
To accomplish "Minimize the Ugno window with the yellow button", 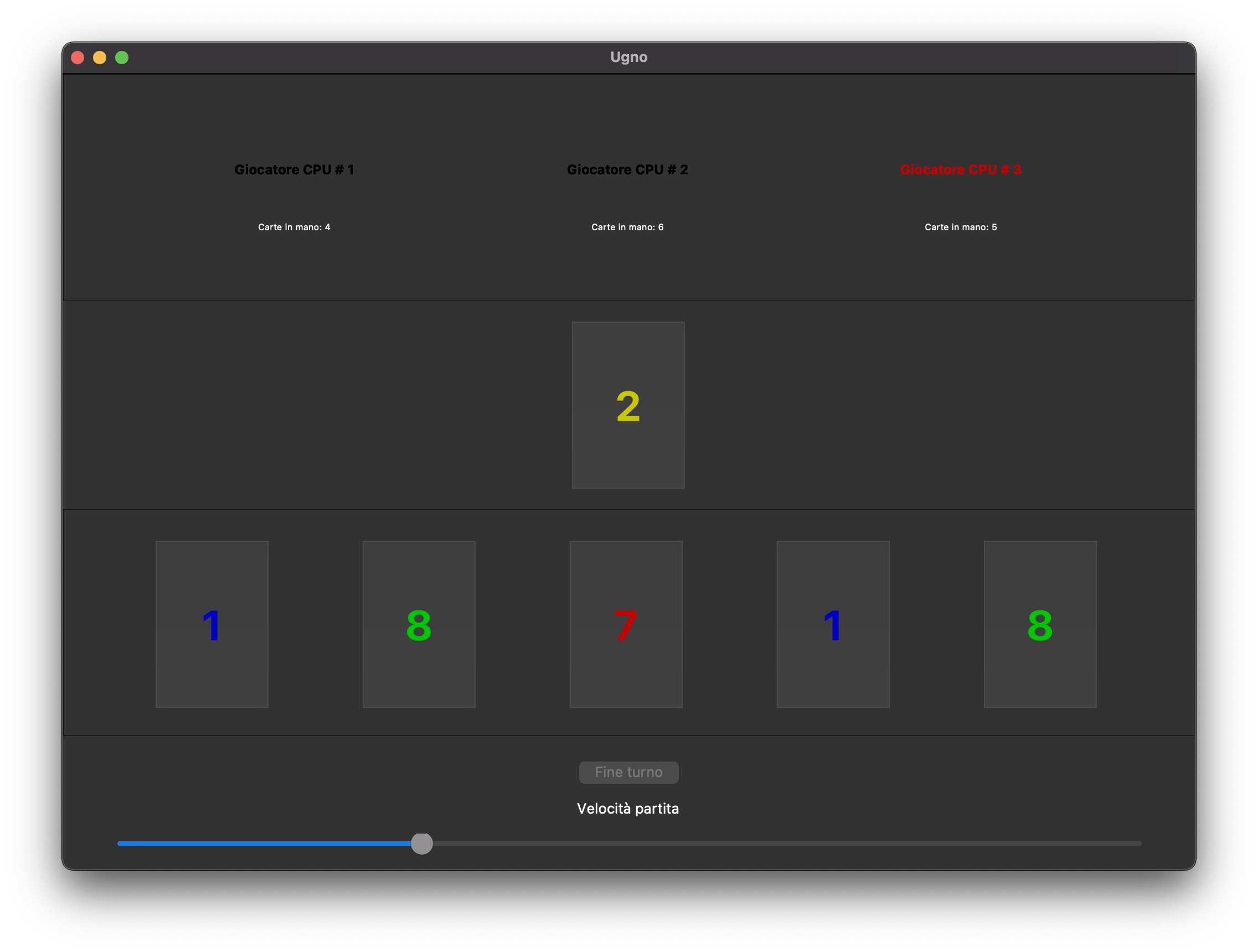I will click(100, 58).
